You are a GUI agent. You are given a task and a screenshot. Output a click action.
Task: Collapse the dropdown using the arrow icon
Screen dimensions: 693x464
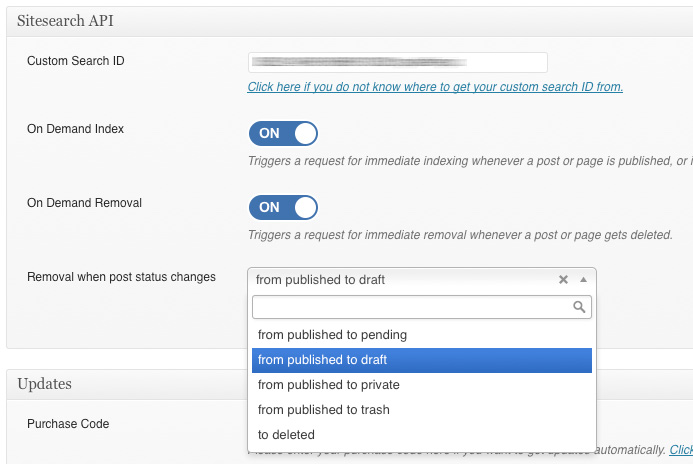[584, 280]
